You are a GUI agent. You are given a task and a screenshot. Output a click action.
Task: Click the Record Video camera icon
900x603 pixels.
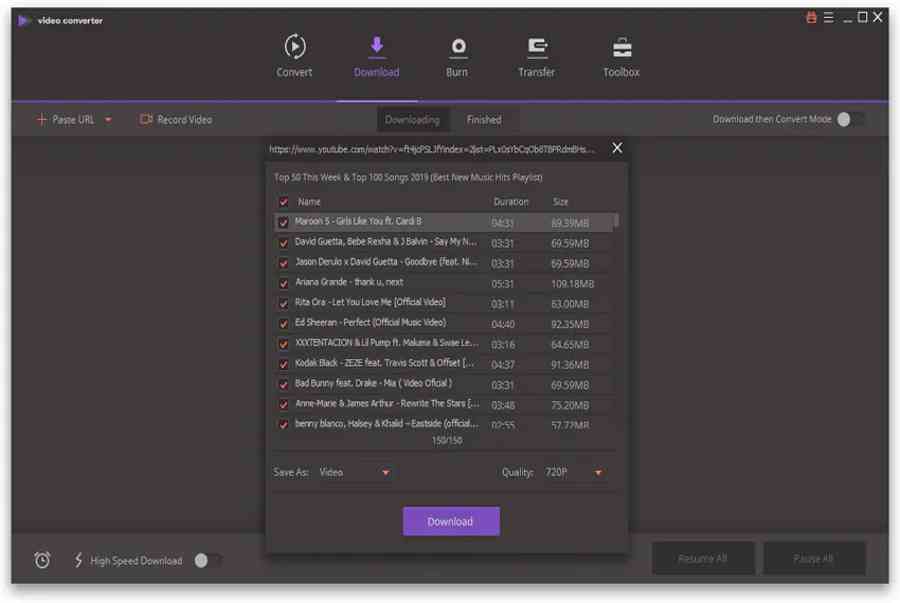coord(146,120)
